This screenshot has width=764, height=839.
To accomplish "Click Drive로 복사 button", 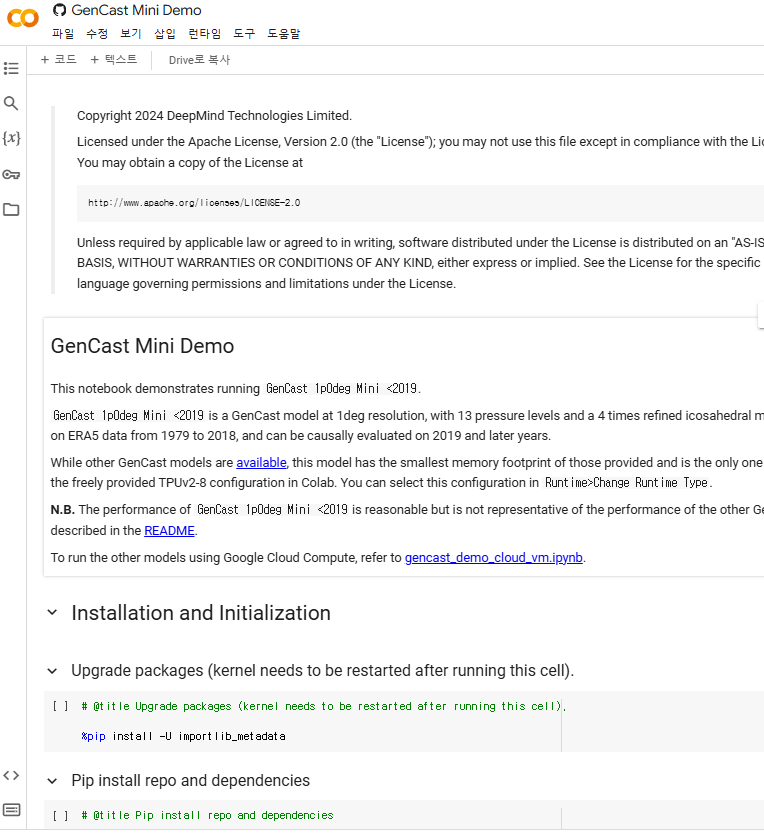I will (199, 60).
